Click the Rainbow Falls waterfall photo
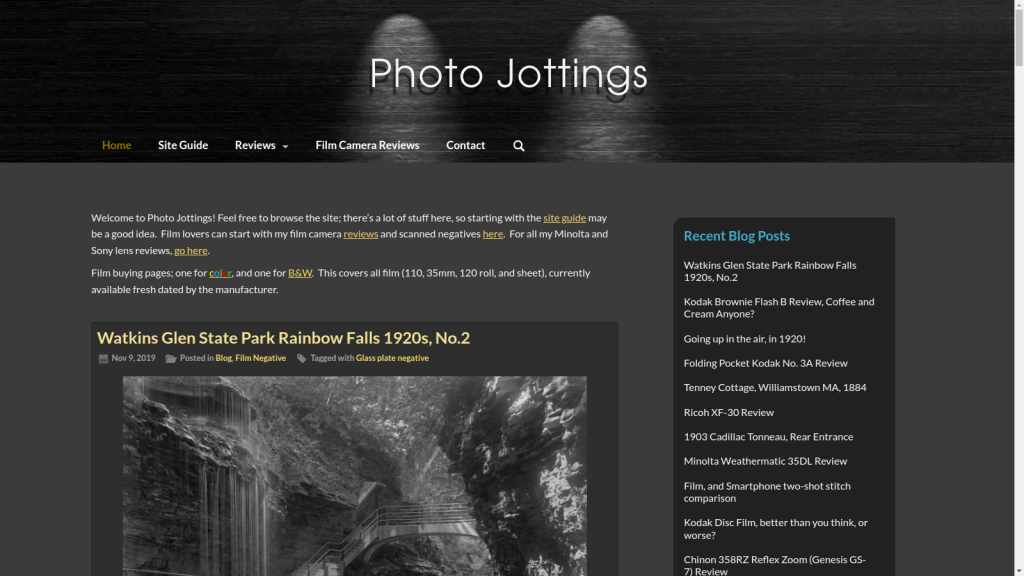Viewport: 1024px width, 576px height. coord(355,475)
